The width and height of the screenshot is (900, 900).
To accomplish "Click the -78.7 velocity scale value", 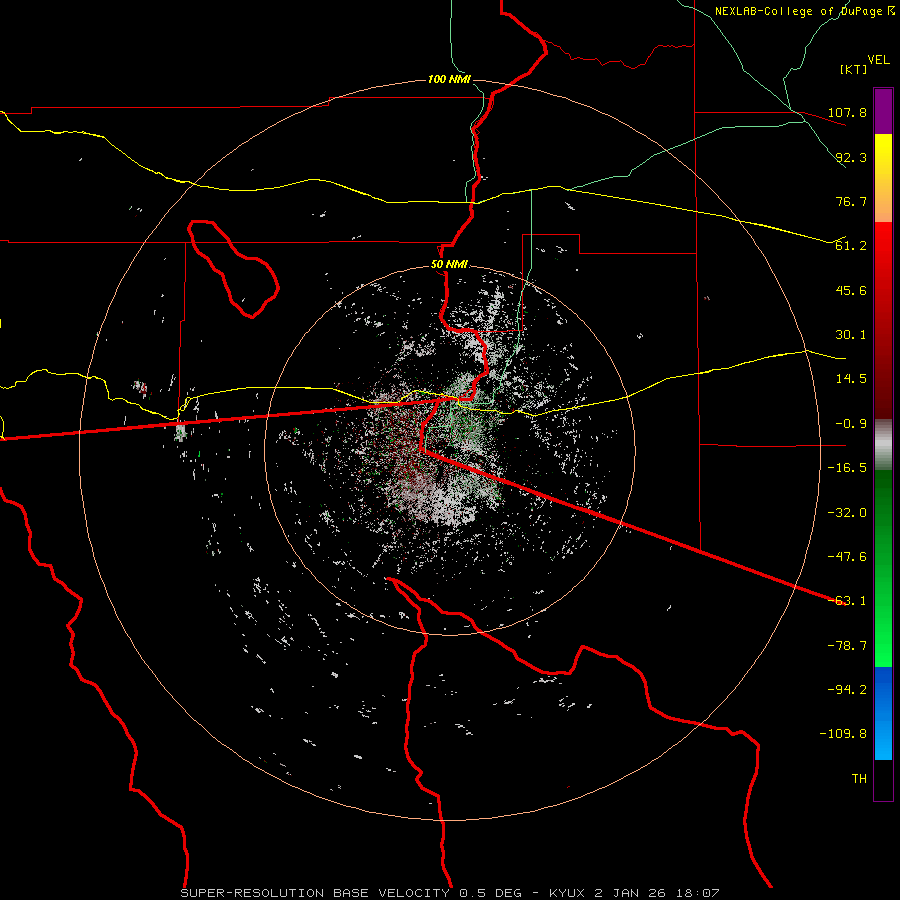I will tap(847, 646).
